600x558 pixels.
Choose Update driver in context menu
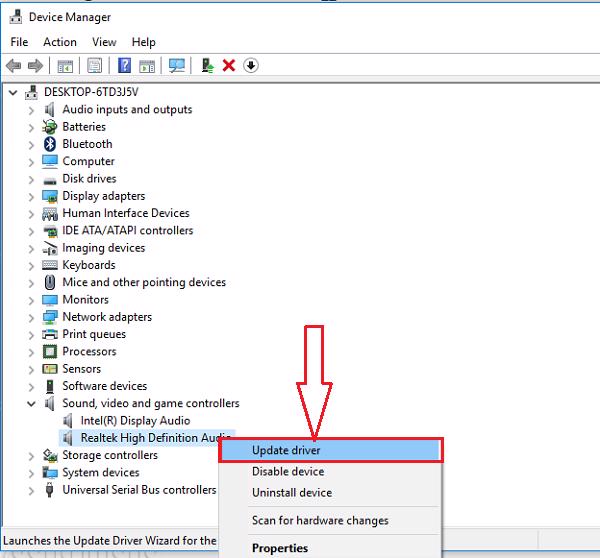[331, 450]
